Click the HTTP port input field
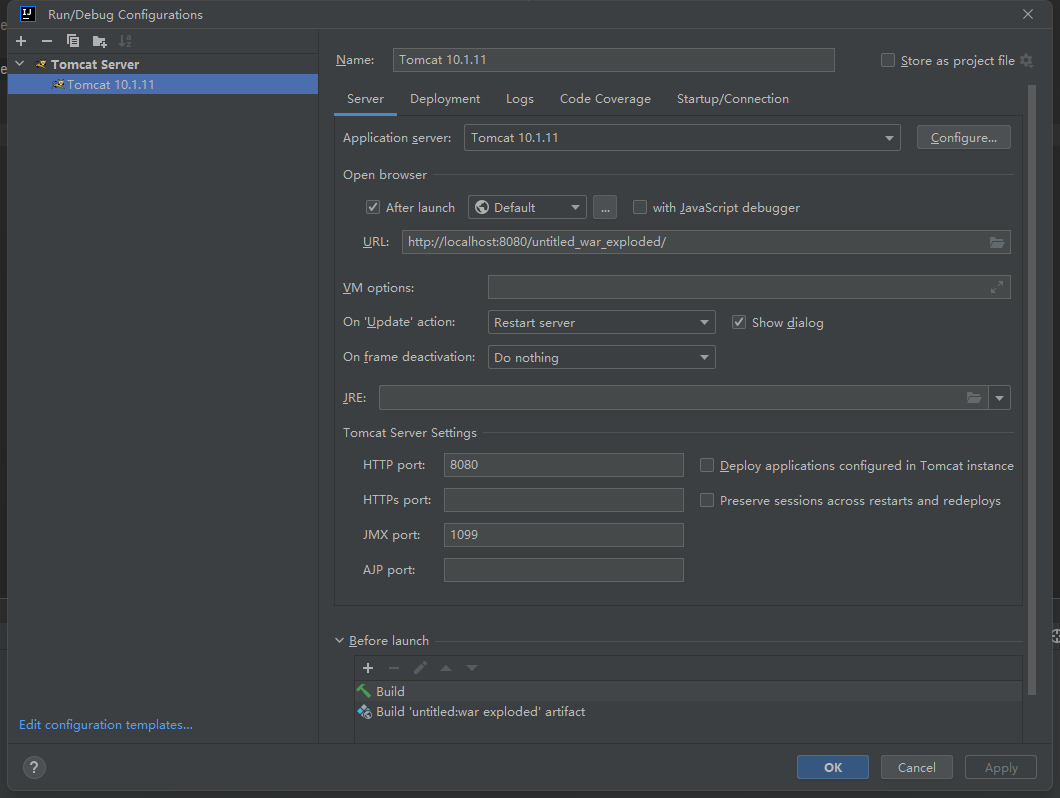Viewport: 1060px width, 798px height. pyautogui.click(x=563, y=465)
